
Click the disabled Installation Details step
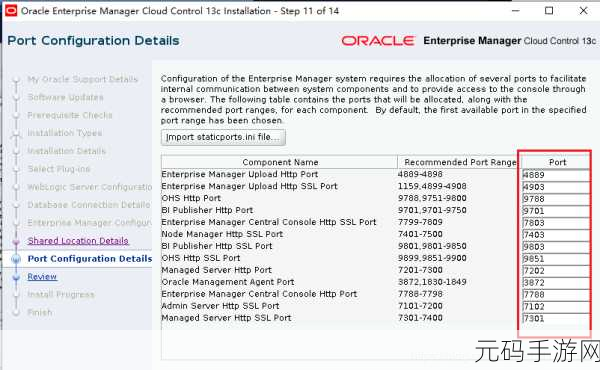(66, 151)
